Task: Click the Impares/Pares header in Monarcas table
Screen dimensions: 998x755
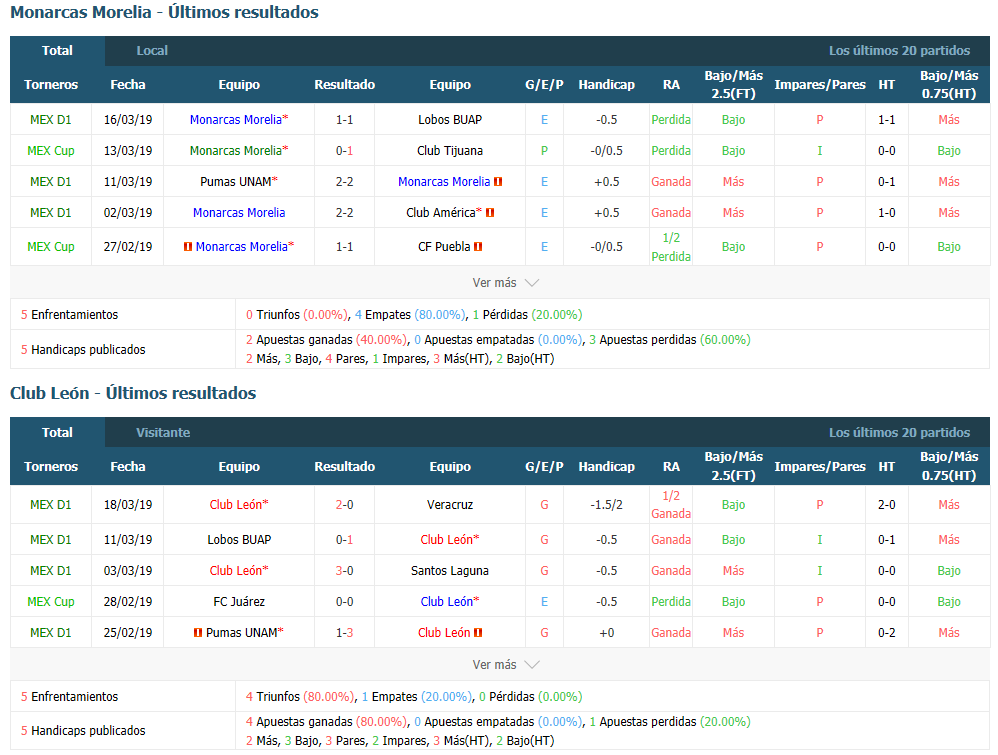Action: tap(820, 85)
